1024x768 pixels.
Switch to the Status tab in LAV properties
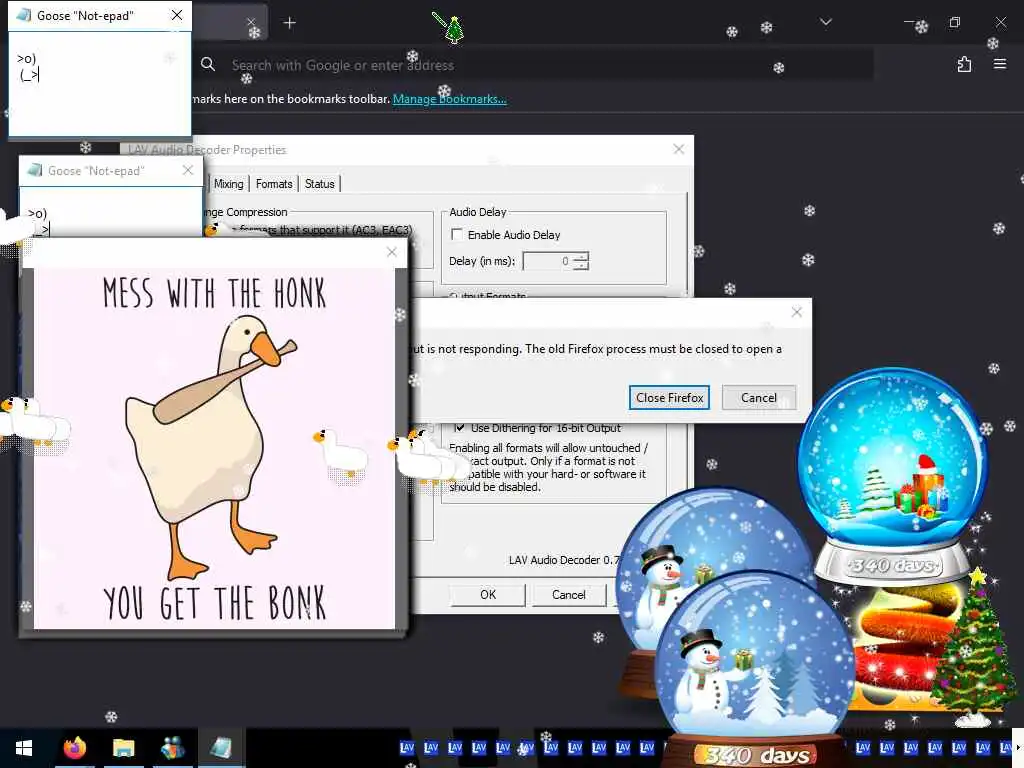pos(319,184)
